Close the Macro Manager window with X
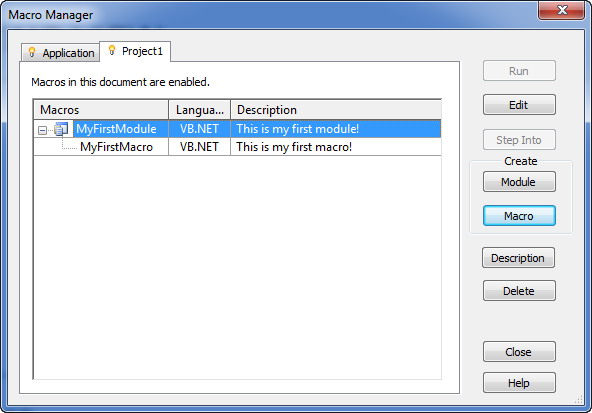 [x=561, y=10]
